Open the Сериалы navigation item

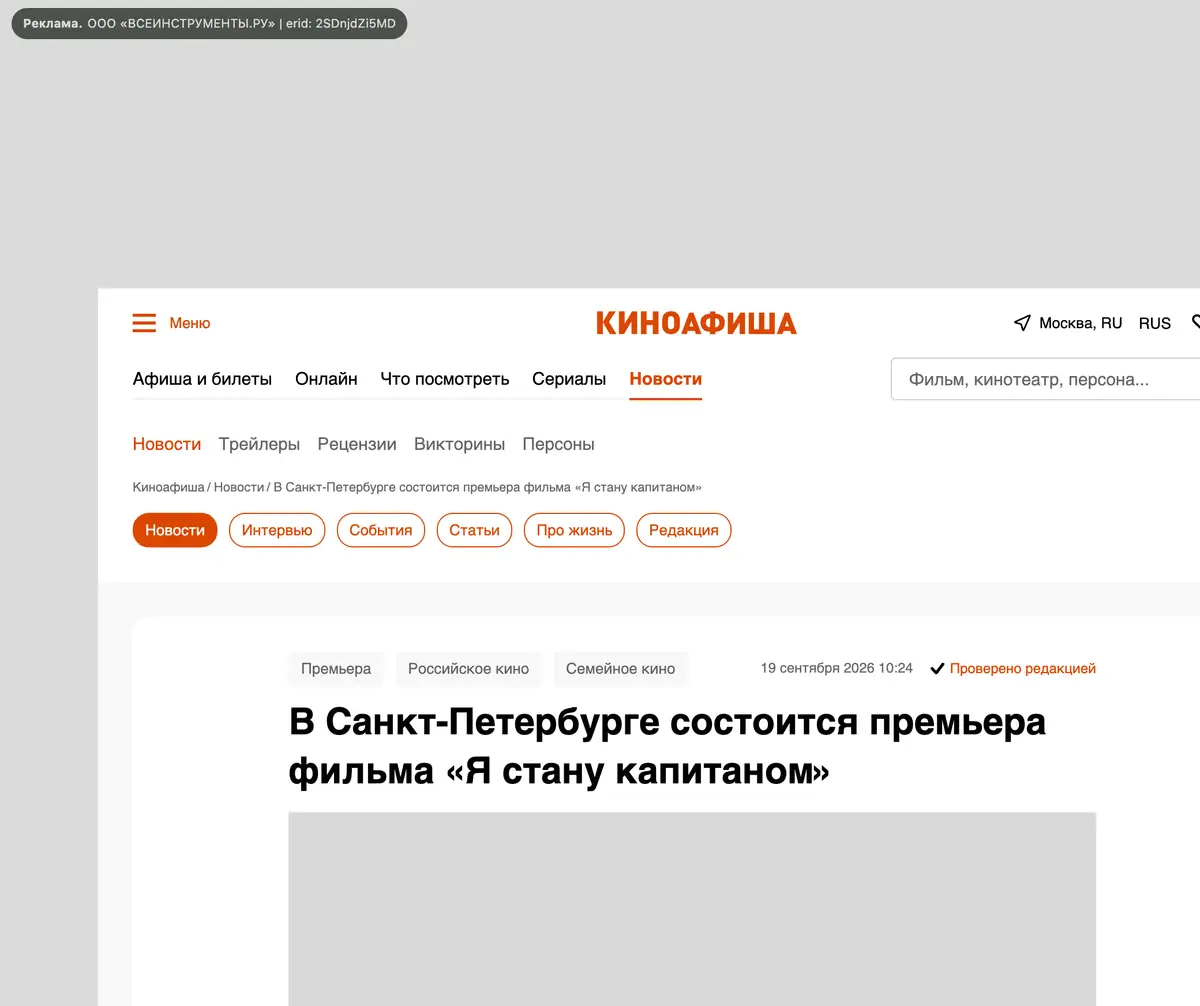(569, 379)
